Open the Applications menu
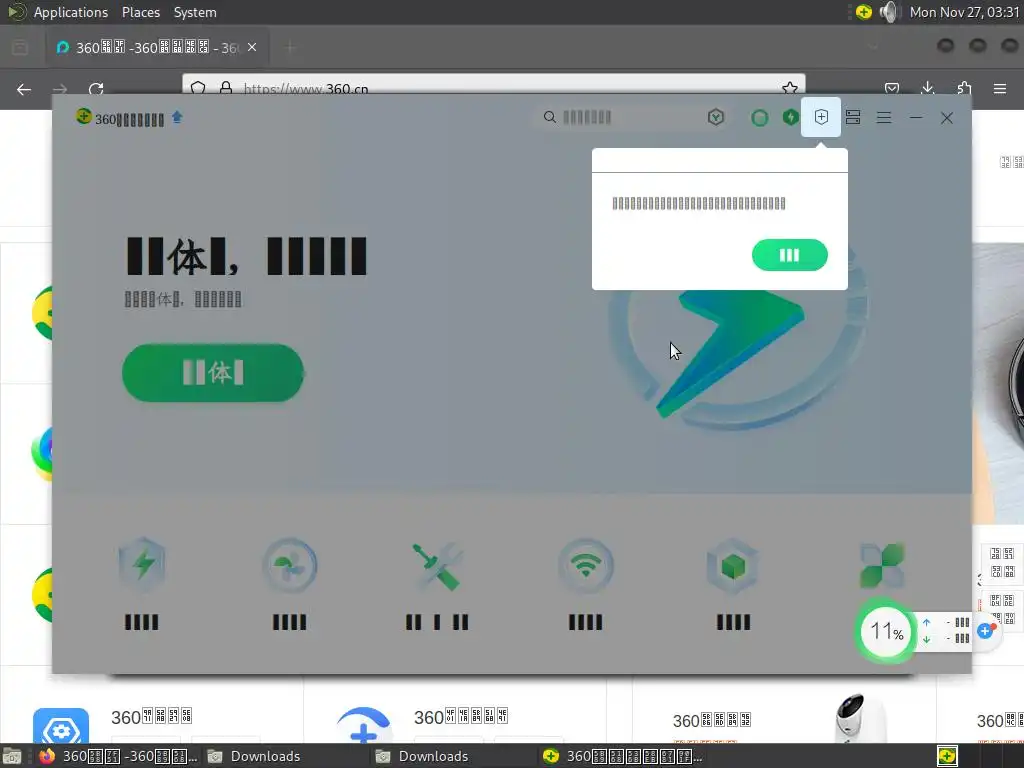 (71, 12)
